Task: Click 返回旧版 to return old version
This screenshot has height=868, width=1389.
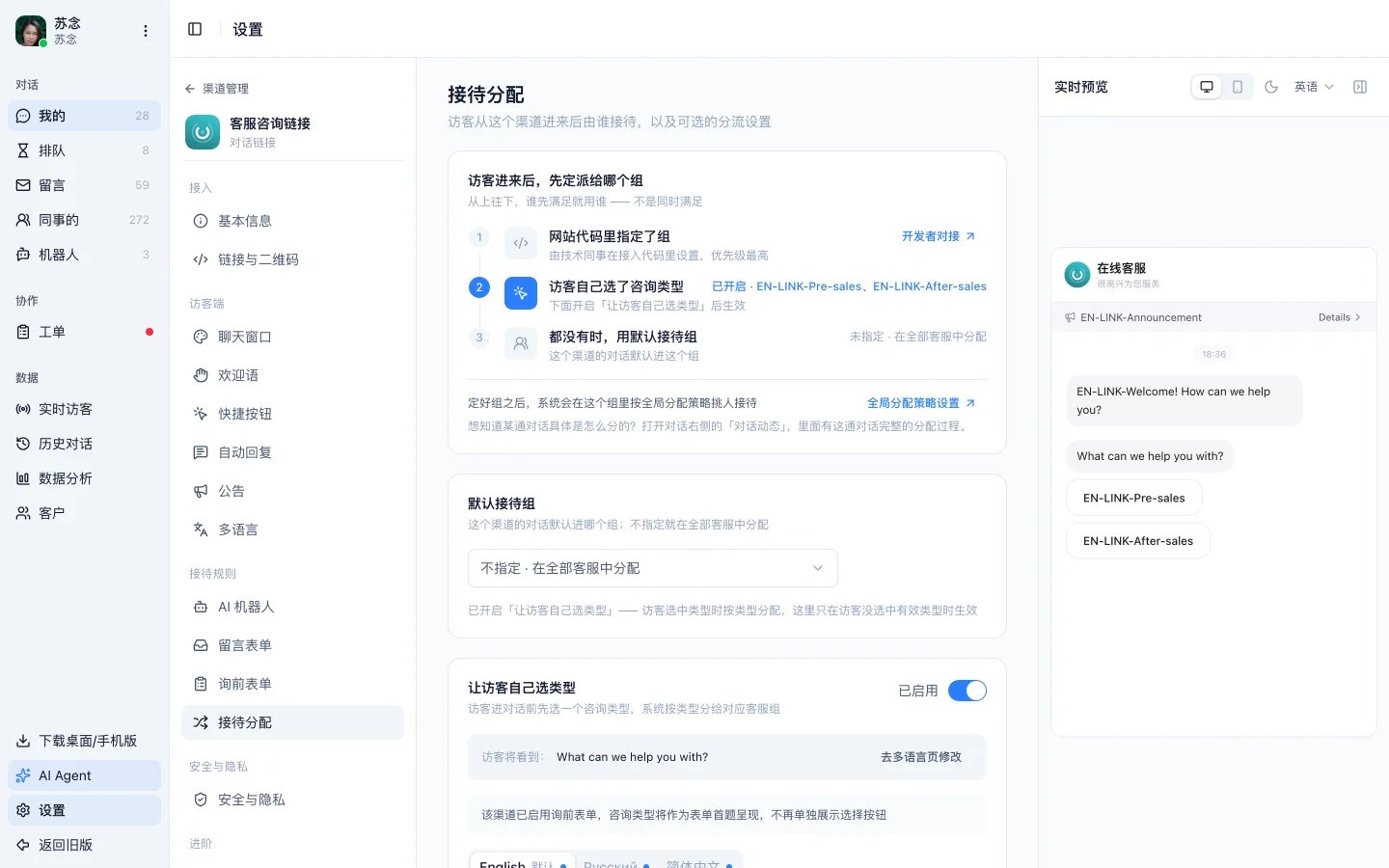Action: (x=84, y=845)
